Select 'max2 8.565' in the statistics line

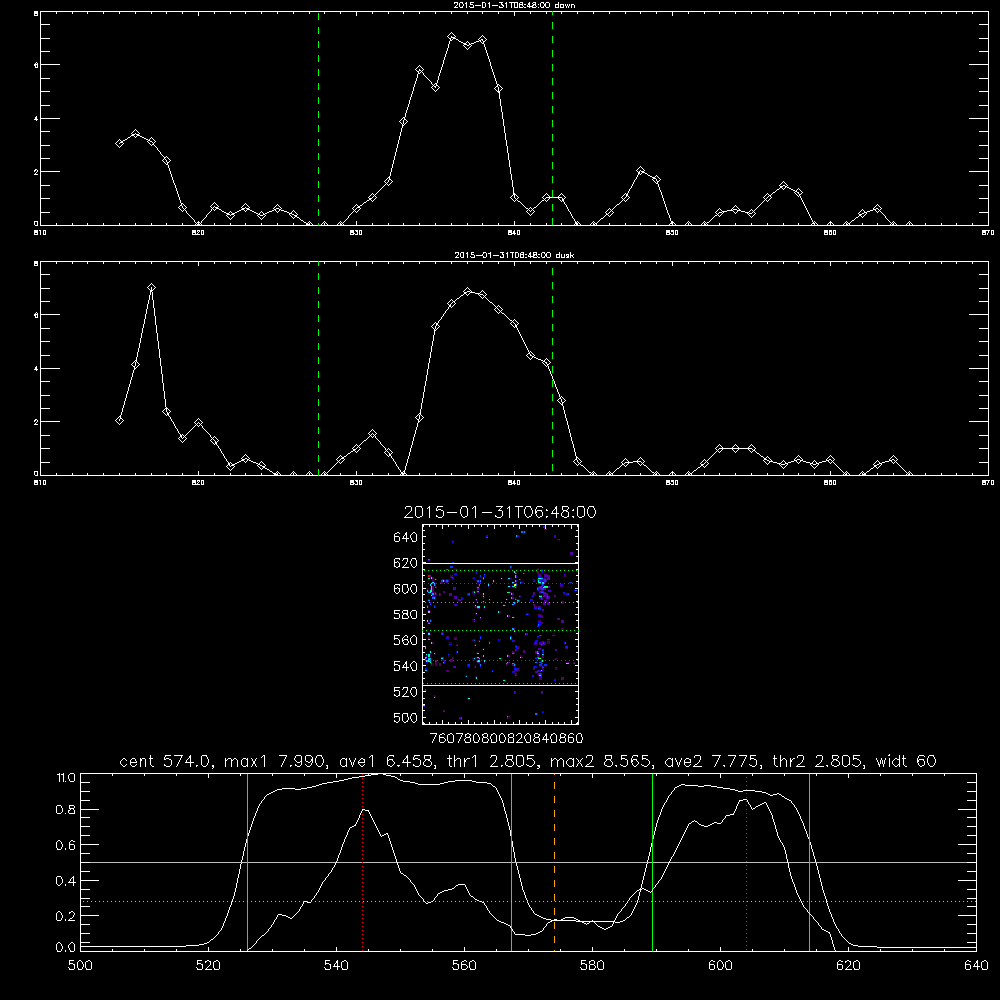click(601, 761)
